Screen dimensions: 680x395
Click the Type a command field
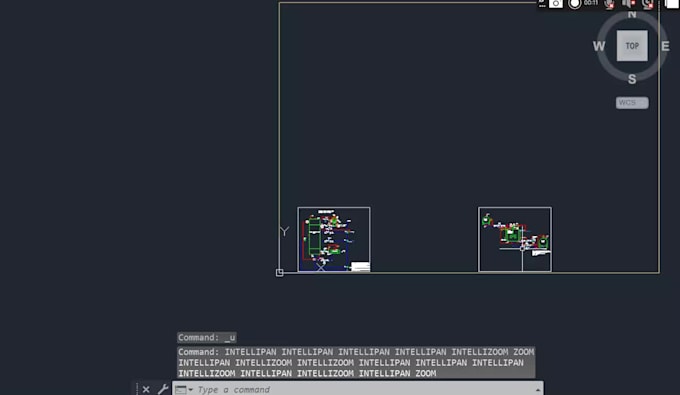[358, 389]
